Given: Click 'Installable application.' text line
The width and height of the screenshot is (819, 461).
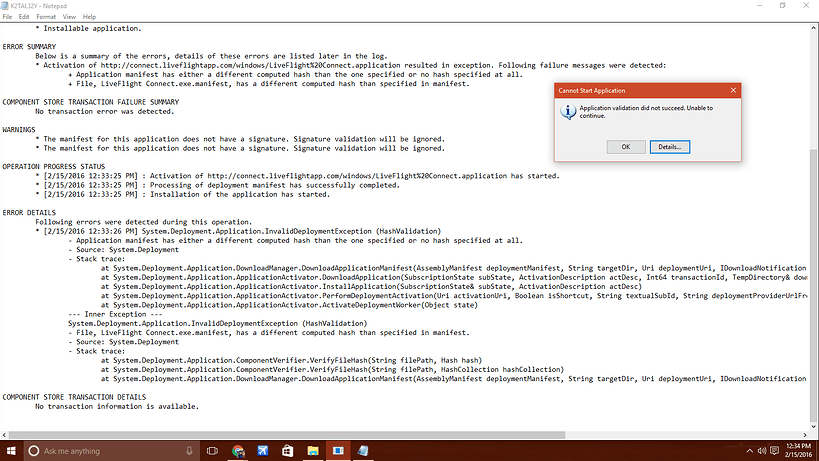Looking at the screenshot, I should 92,28.
